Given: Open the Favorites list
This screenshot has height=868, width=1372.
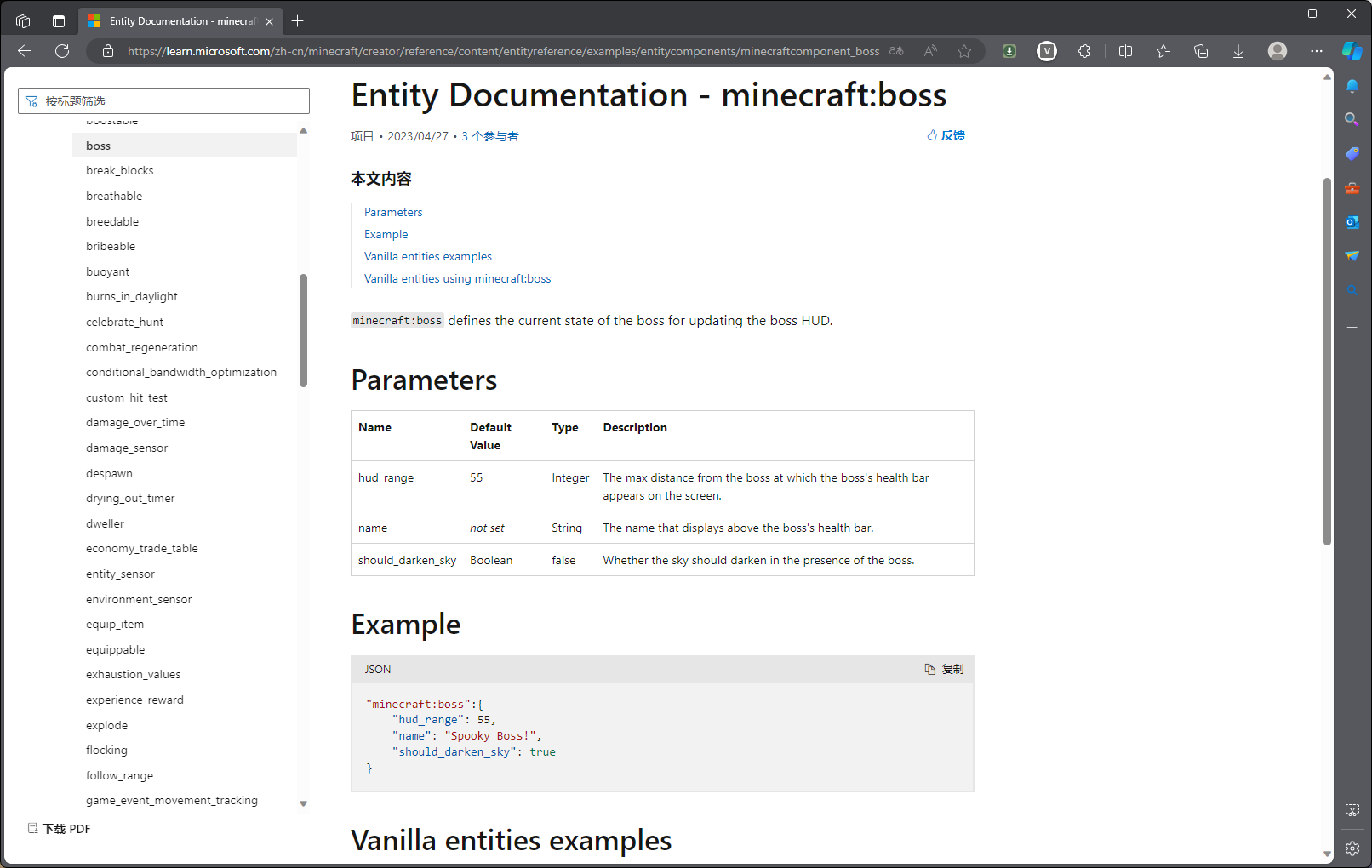Looking at the screenshot, I should [1163, 51].
